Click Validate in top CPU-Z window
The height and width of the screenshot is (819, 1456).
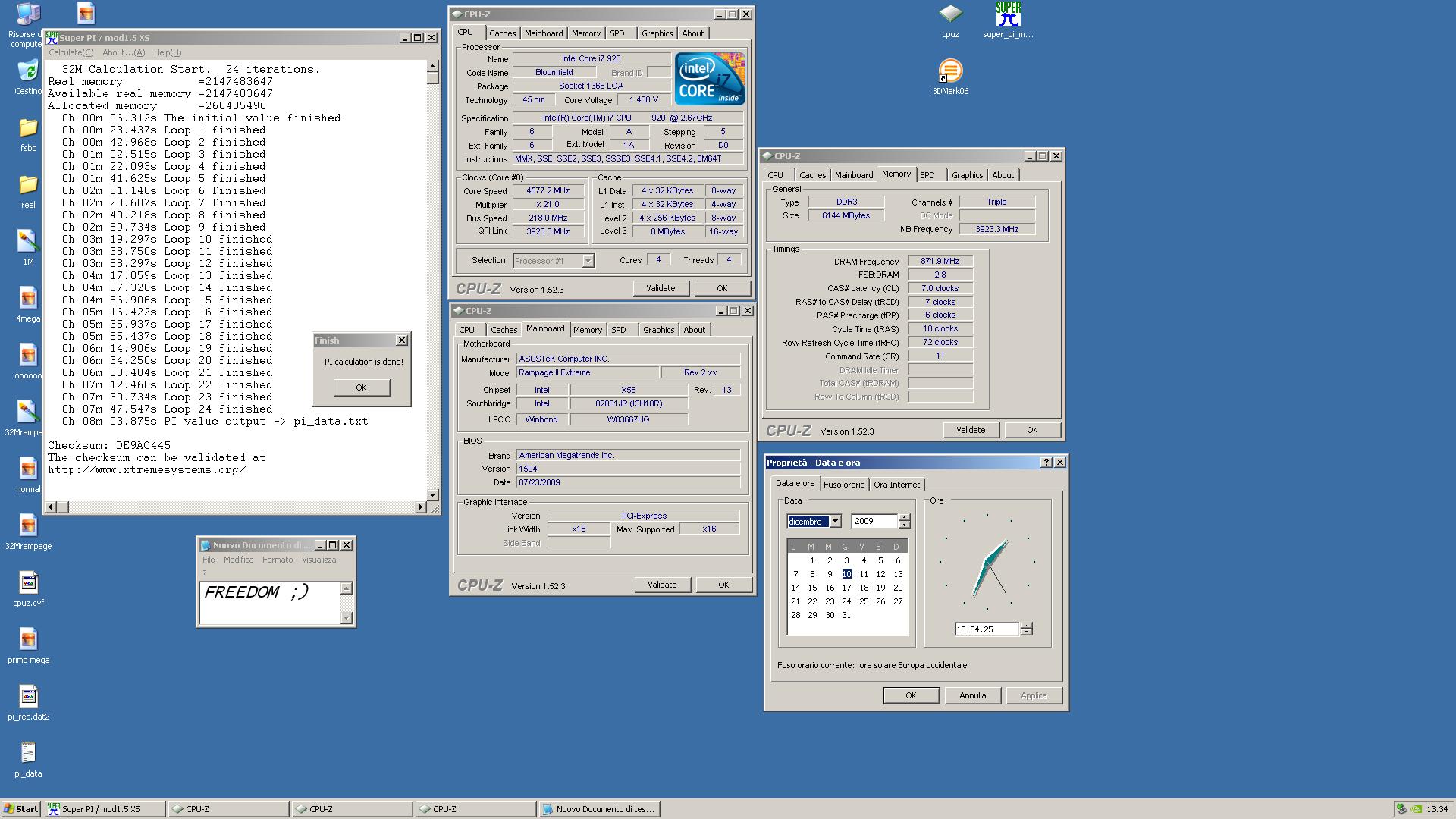(x=661, y=288)
